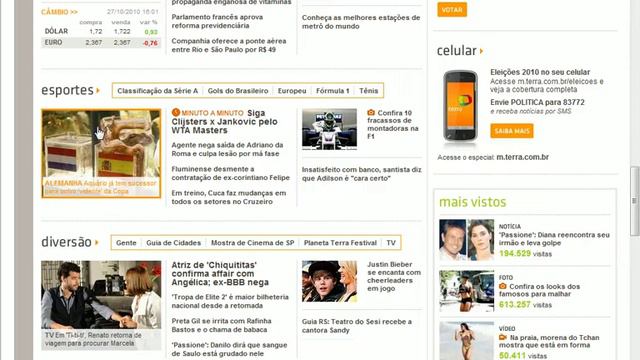Select the Fórmula 1 tab

[x=333, y=91]
